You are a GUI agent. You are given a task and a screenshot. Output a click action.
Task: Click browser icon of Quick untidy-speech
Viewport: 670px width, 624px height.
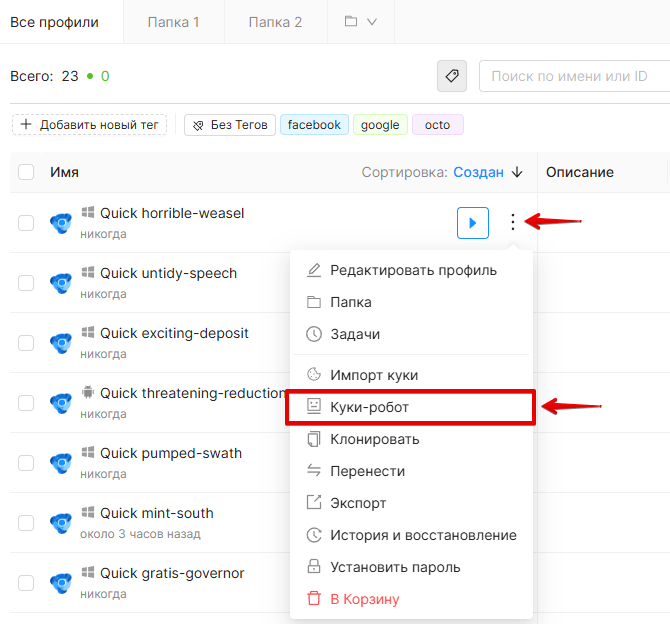point(61,283)
